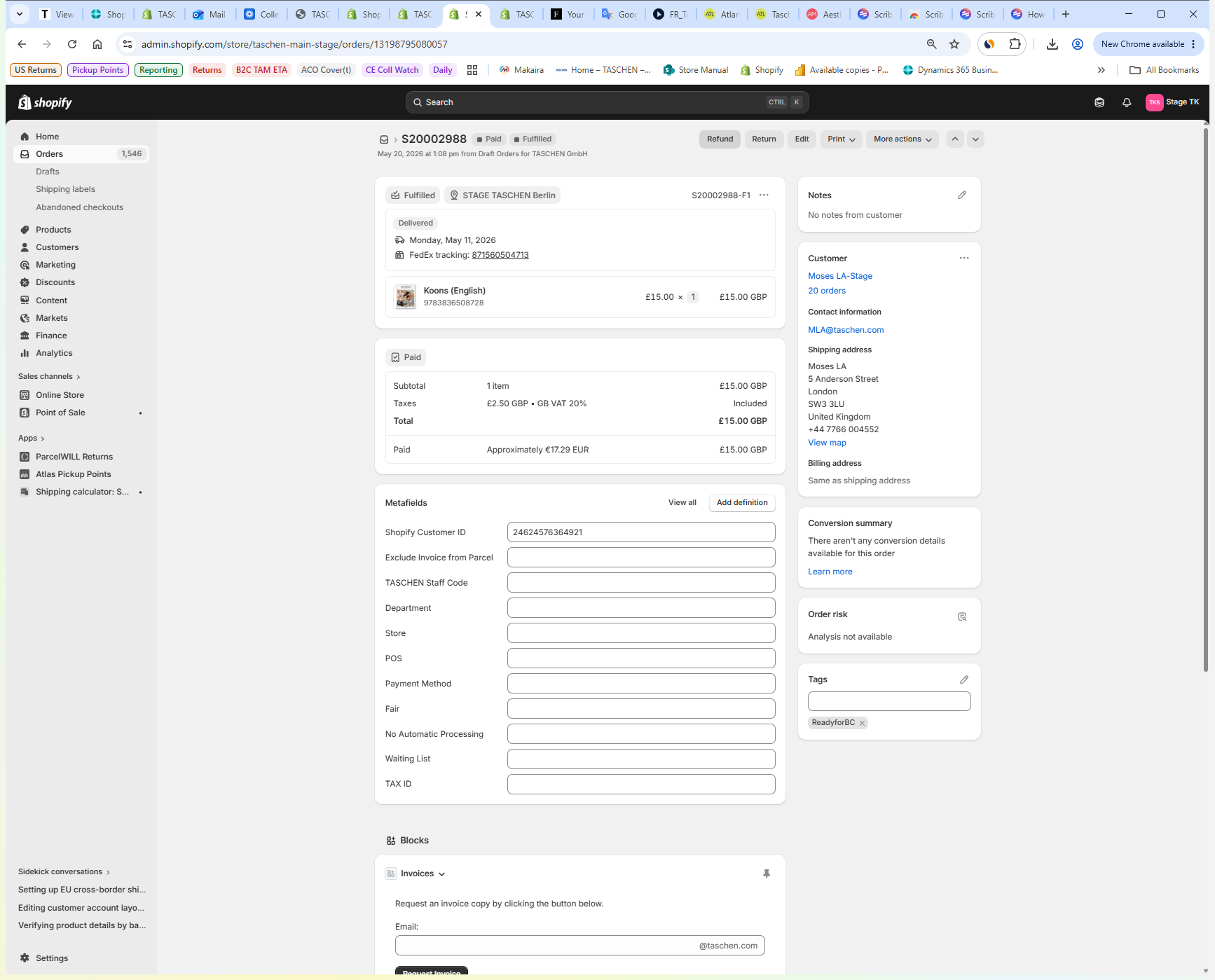Expand the Apps section
Image resolution: width=1215 pixels, height=980 pixels.
point(32,439)
